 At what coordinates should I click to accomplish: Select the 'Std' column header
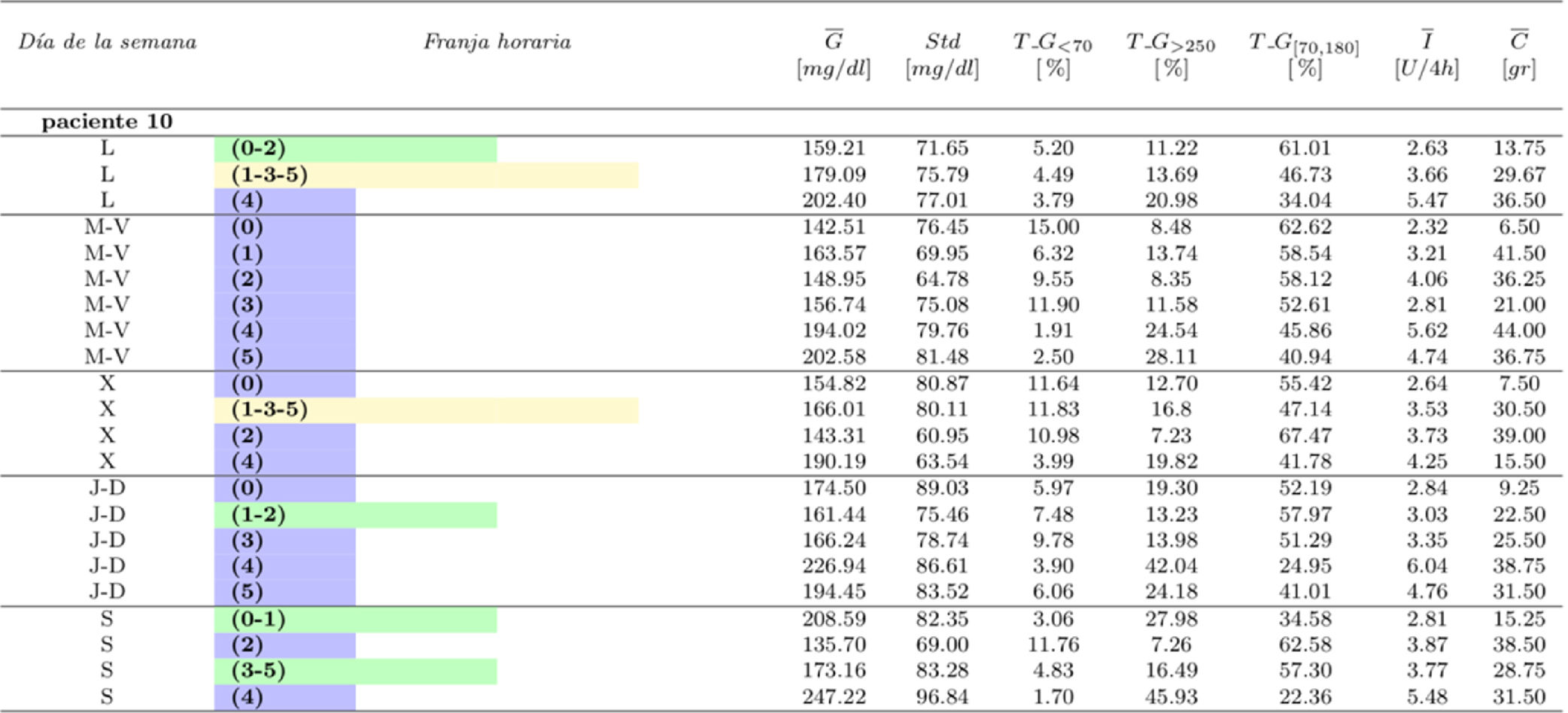pos(942,42)
